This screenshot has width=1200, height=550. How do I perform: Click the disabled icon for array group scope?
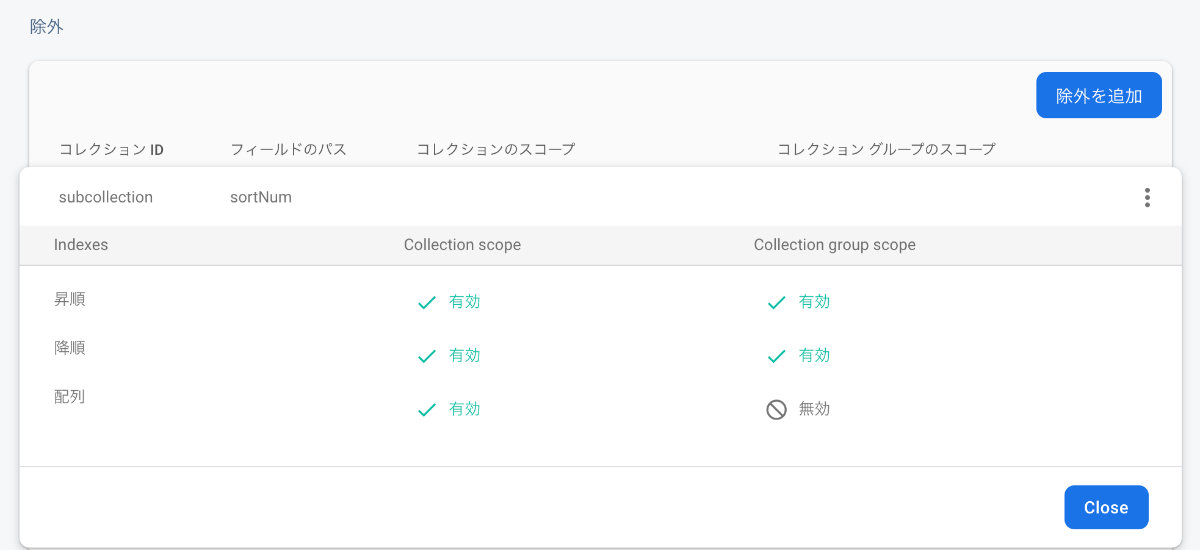[x=776, y=410]
